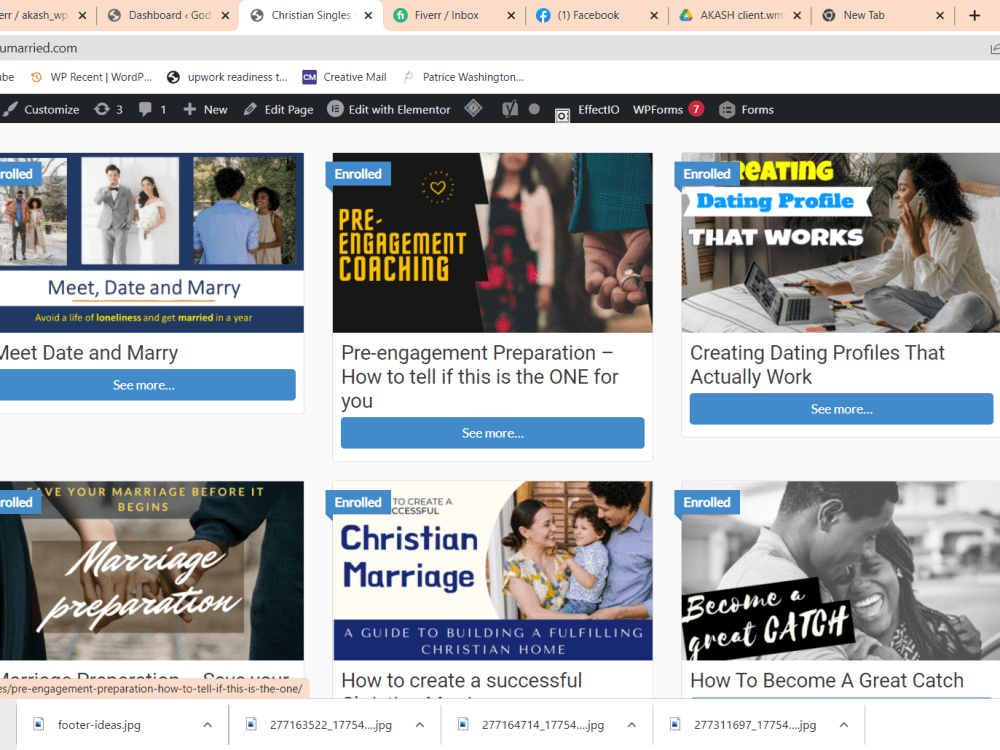Image resolution: width=1000 pixels, height=750 pixels.
Task: Expand options for 277163522 download
Action: coord(420,724)
